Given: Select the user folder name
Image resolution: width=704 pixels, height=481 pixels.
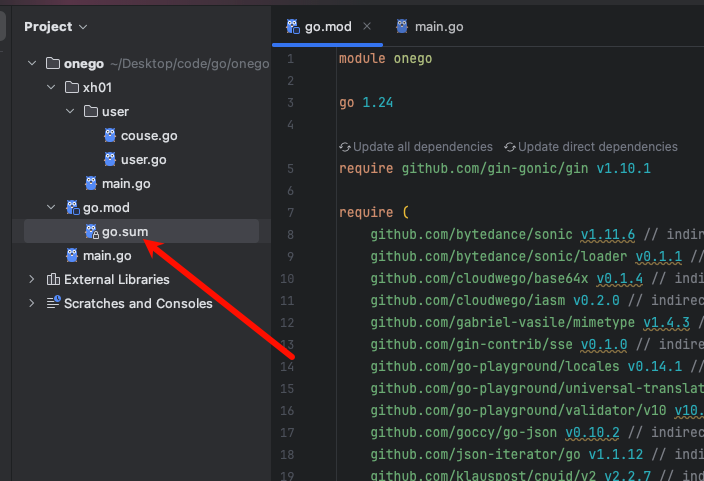Looking at the screenshot, I should tap(115, 111).
